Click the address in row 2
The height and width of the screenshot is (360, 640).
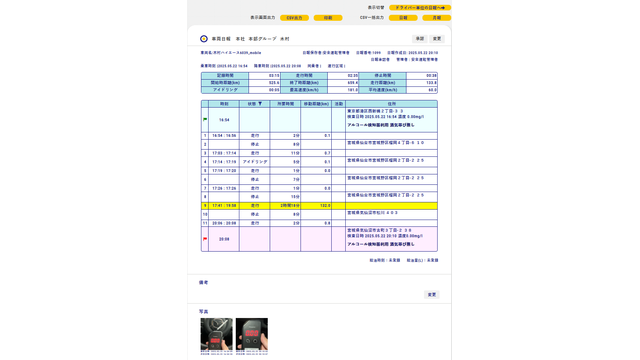[385, 143]
